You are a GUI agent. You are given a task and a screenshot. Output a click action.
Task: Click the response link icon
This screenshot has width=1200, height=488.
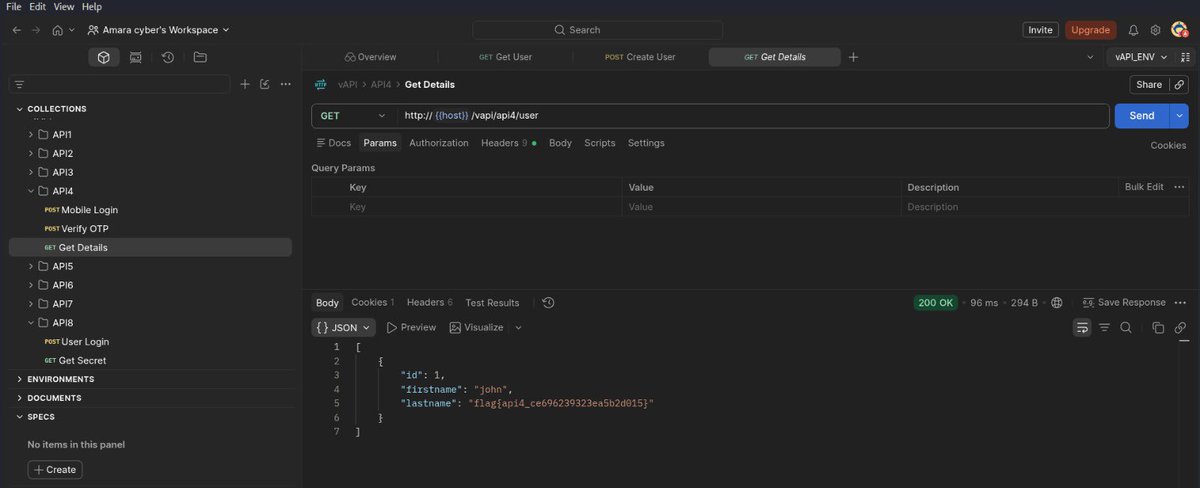coord(1180,327)
